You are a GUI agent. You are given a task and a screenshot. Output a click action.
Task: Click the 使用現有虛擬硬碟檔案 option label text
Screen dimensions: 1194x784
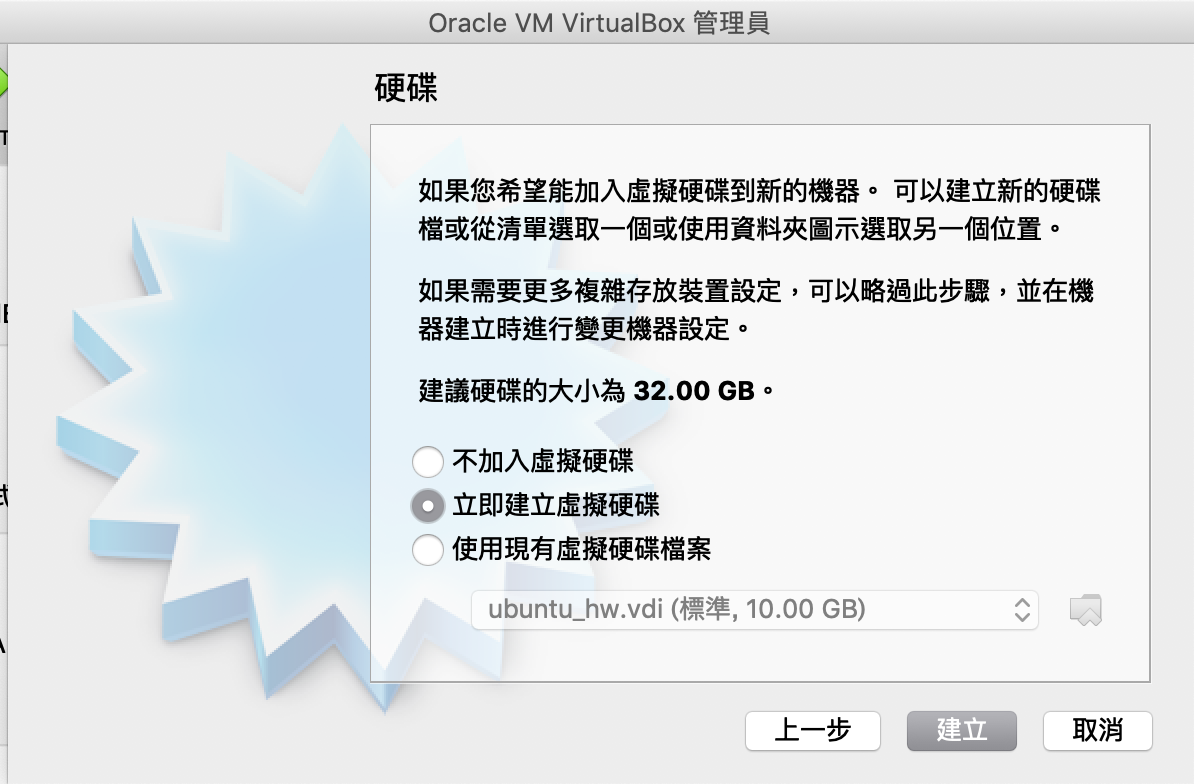(582, 550)
